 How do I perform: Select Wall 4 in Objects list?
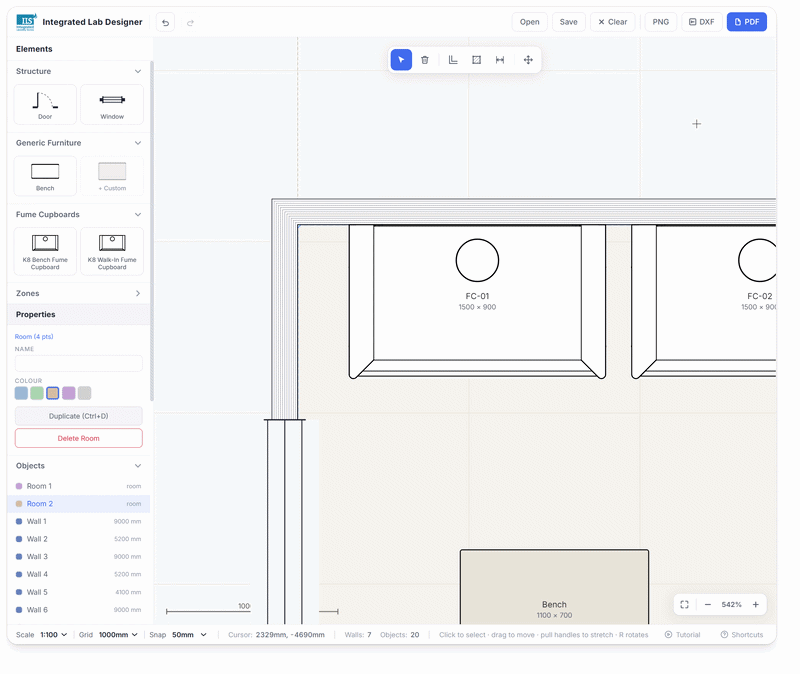[79, 574]
